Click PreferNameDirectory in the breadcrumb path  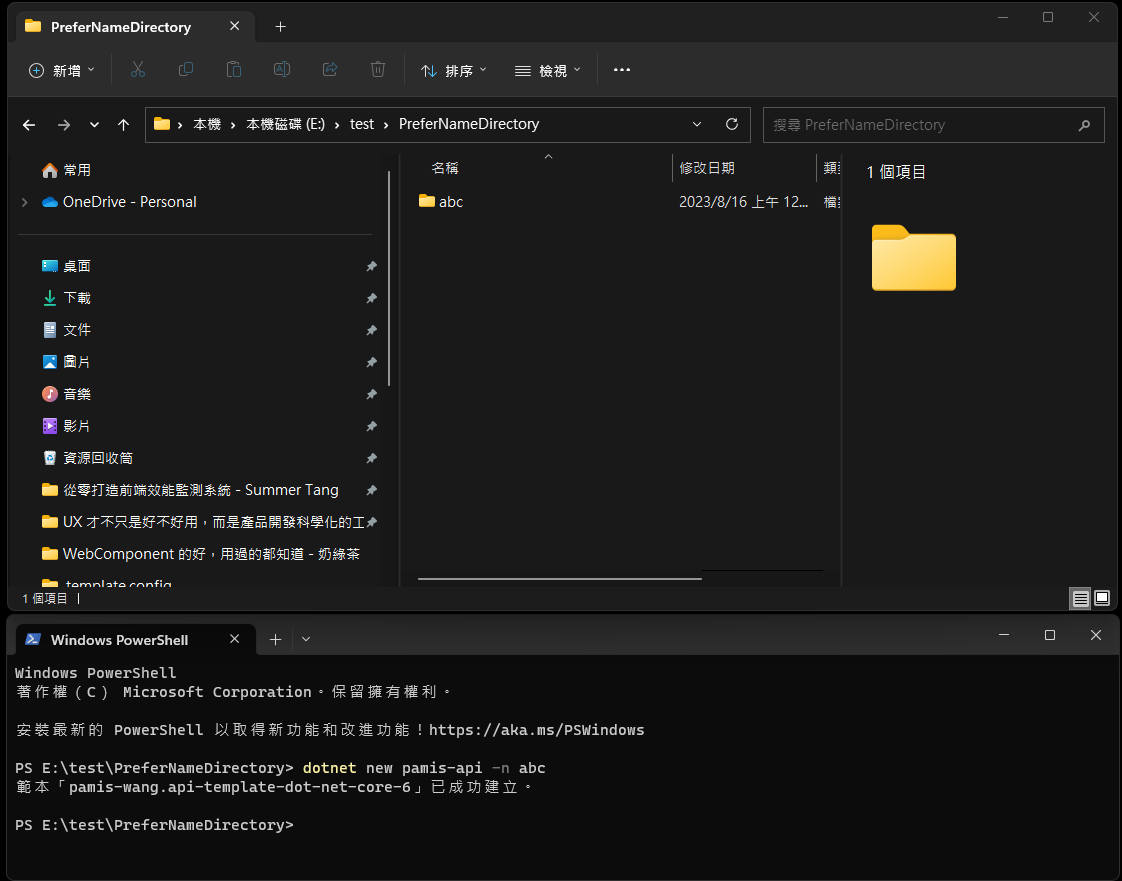click(x=469, y=124)
